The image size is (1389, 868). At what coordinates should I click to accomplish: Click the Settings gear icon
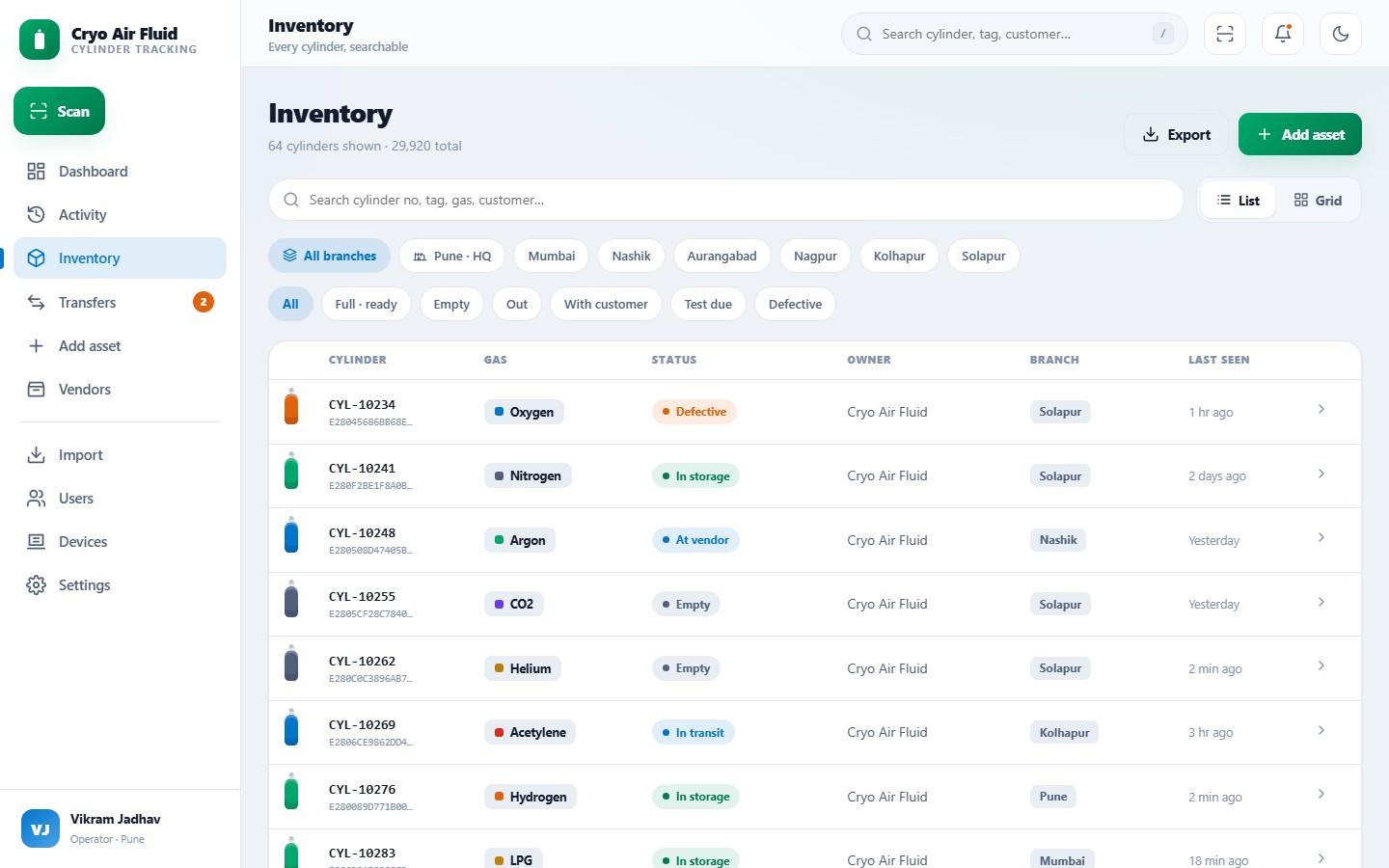(37, 585)
